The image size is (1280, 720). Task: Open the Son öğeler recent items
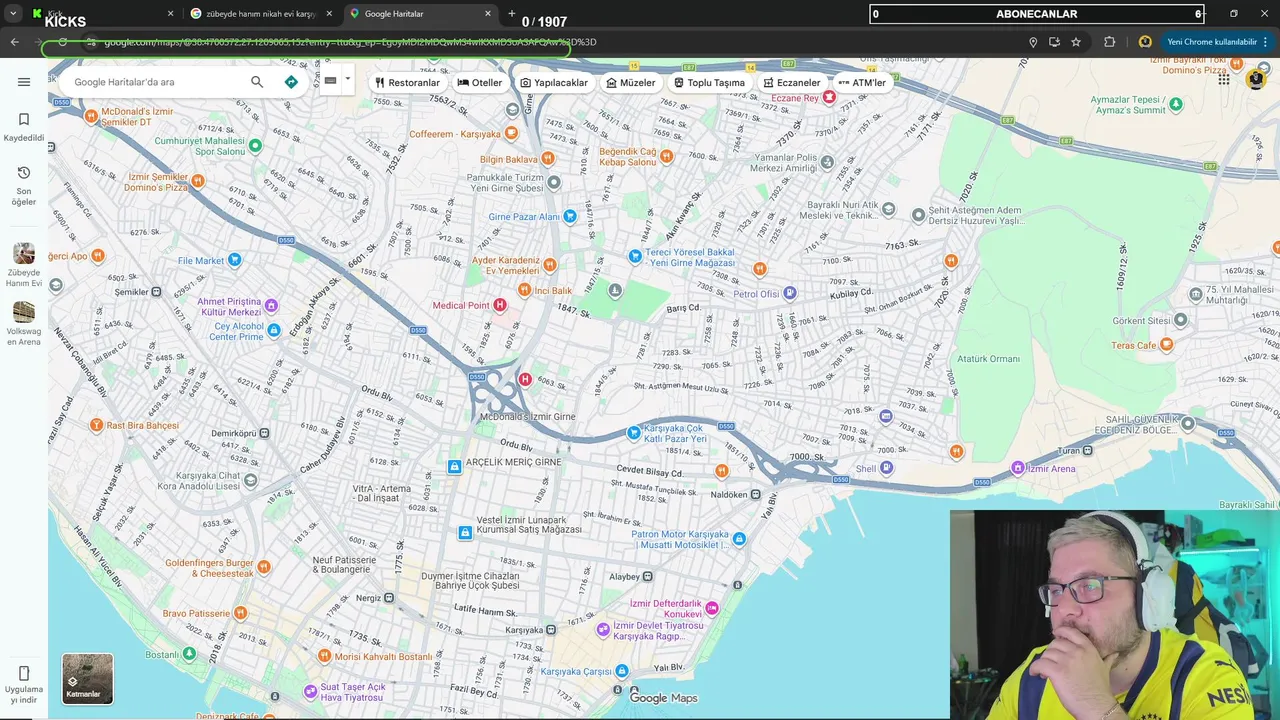24,186
